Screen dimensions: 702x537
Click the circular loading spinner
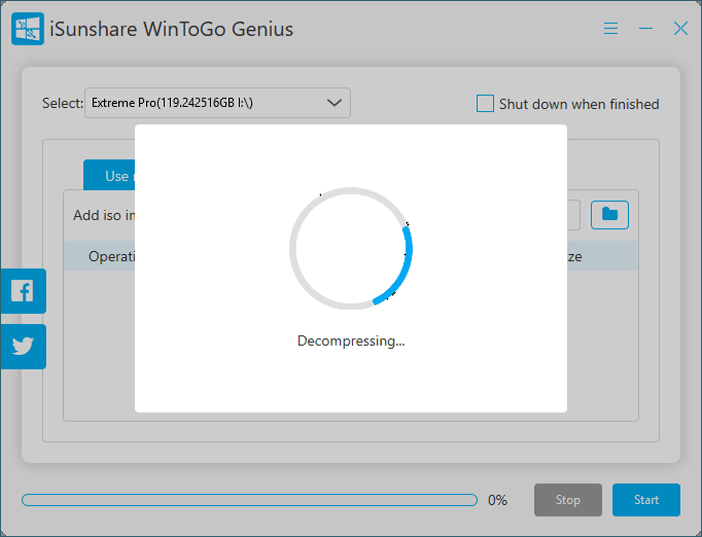pos(350,247)
